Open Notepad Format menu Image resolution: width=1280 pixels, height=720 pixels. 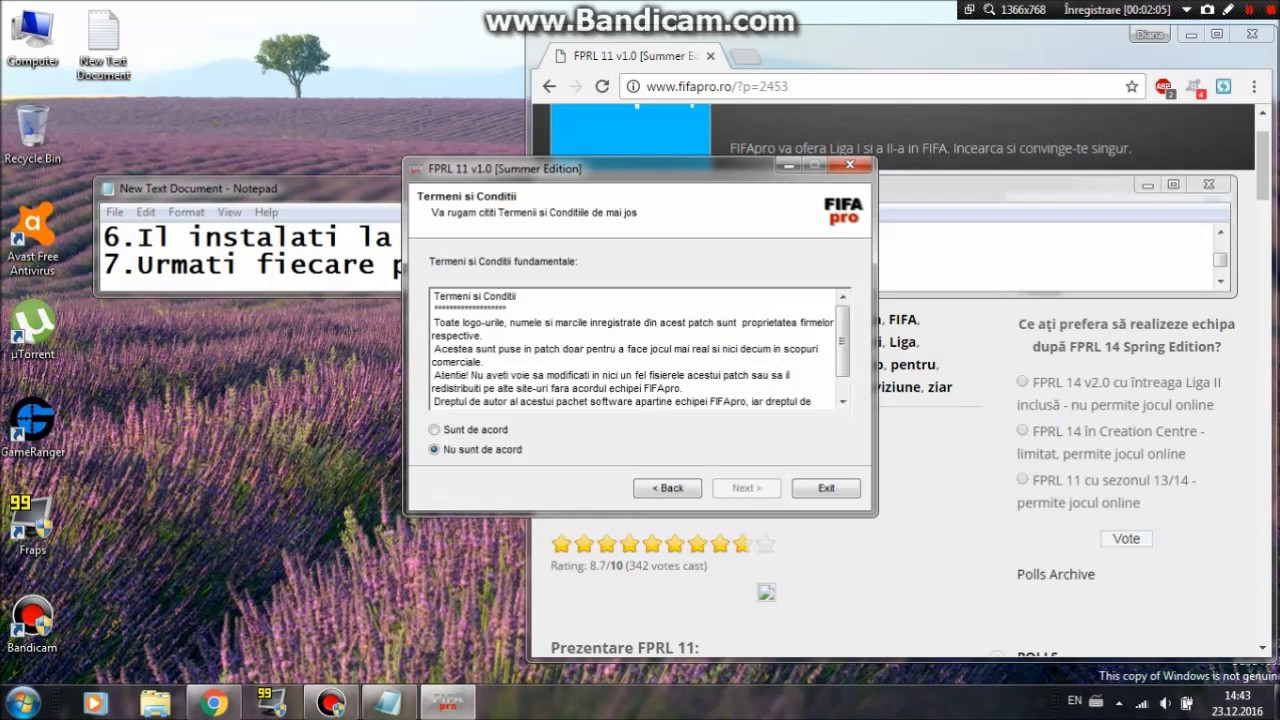pos(186,212)
